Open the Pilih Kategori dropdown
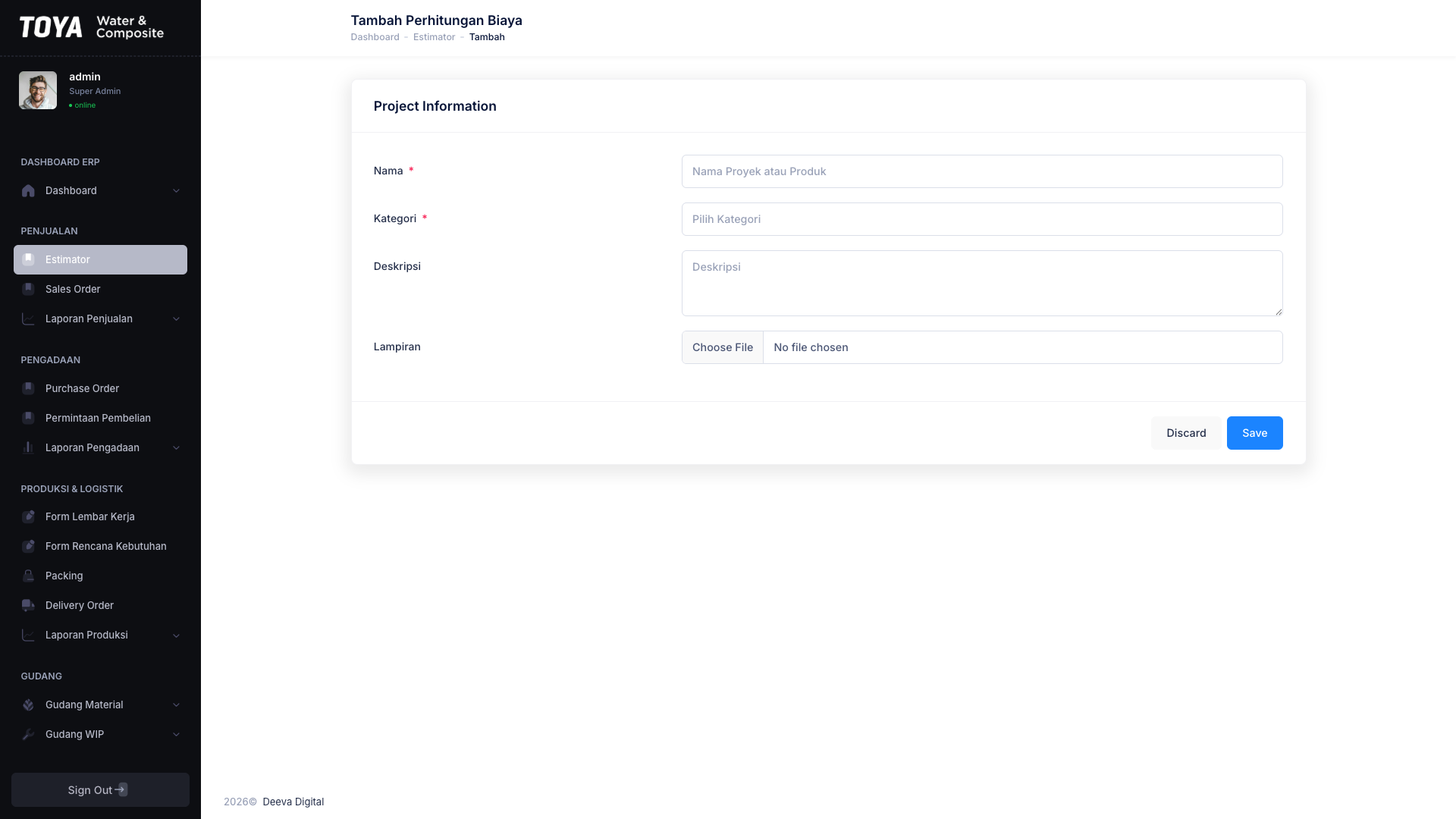 pos(982,219)
